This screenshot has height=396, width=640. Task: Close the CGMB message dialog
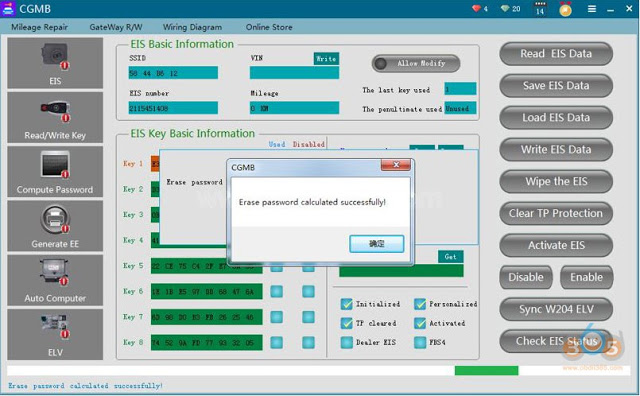tap(396, 165)
